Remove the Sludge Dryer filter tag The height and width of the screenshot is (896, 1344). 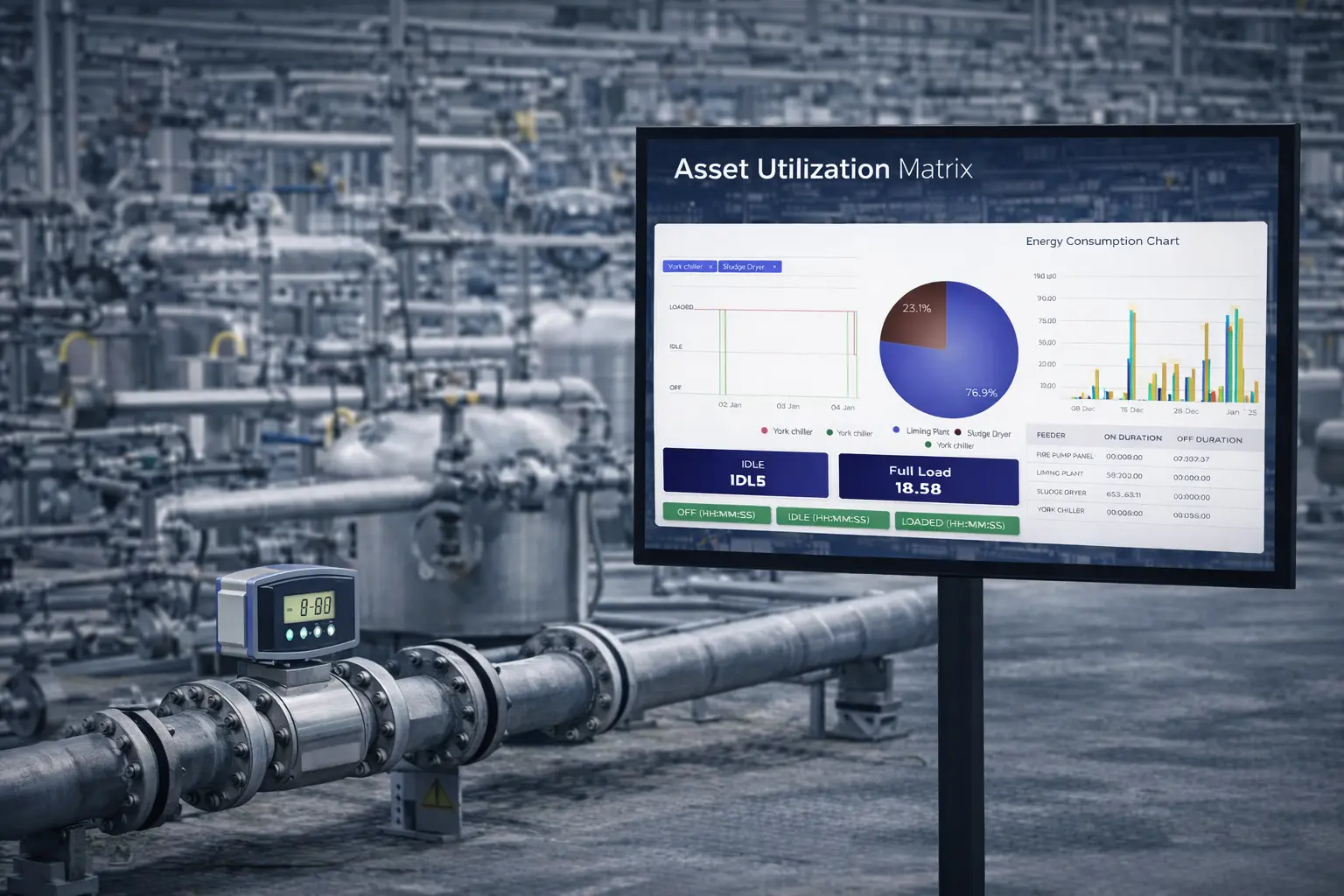coord(774,267)
